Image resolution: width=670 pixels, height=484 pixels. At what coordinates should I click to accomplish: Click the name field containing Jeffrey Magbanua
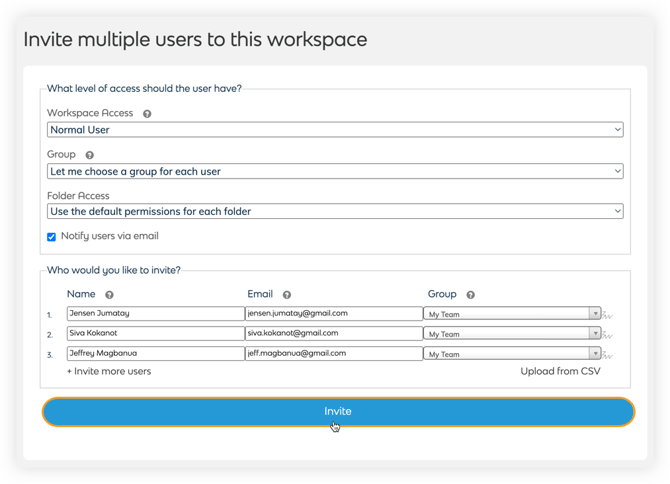156,354
